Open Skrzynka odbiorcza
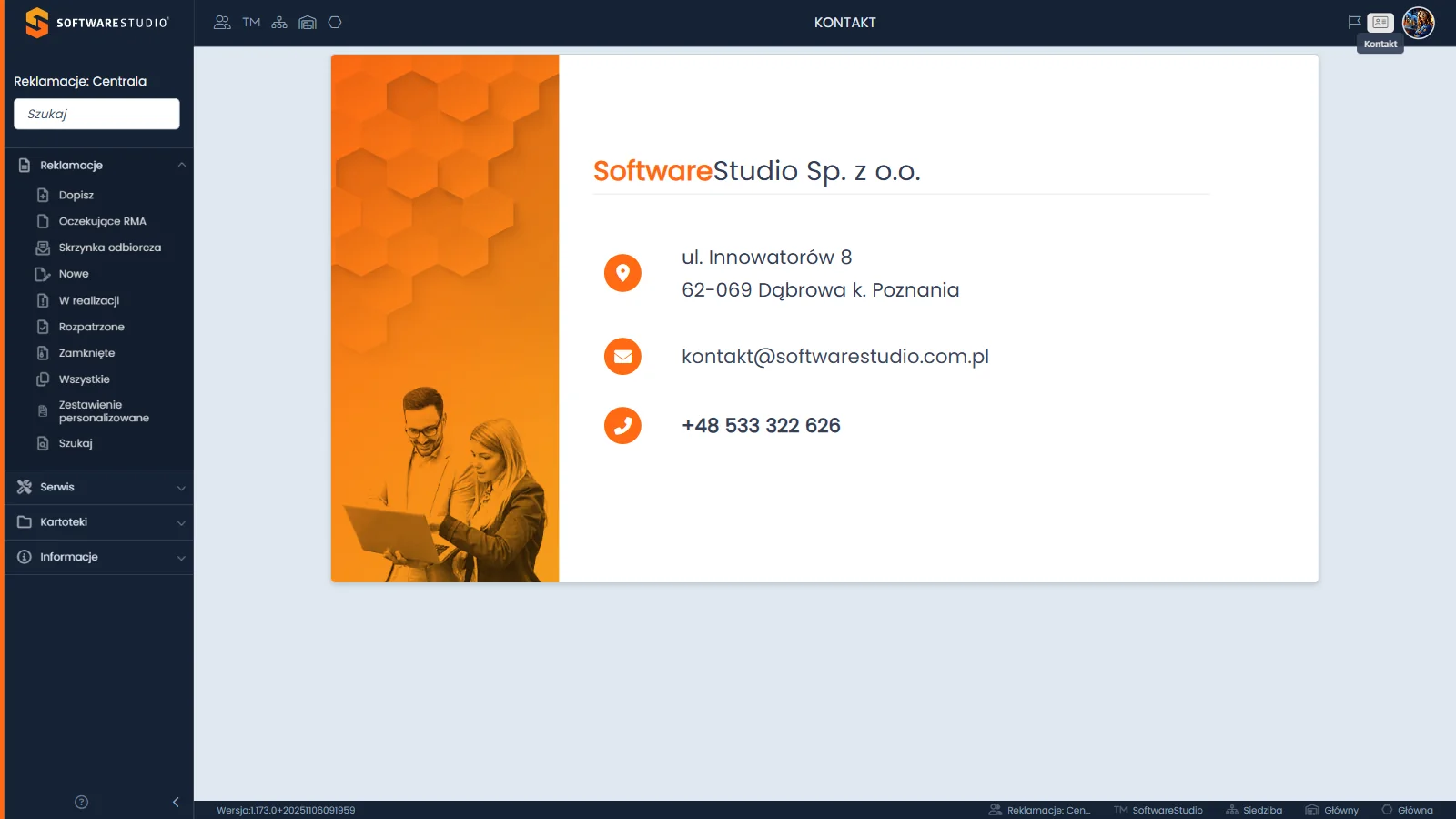Image resolution: width=1456 pixels, height=819 pixels. pyautogui.click(x=110, y=248)
